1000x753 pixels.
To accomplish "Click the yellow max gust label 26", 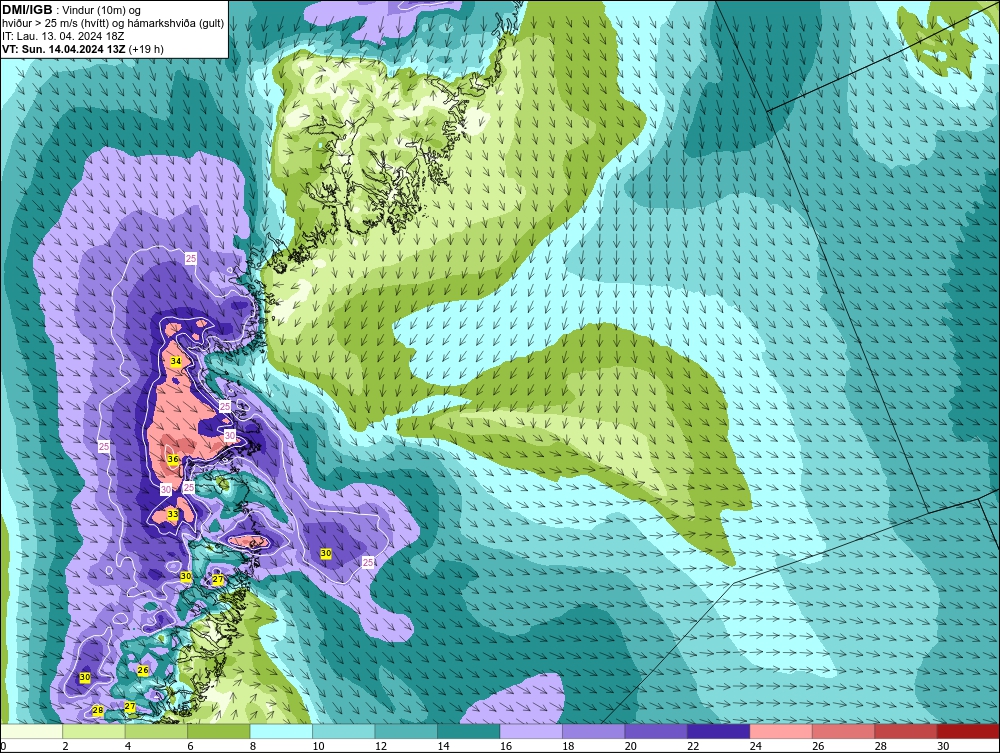I will (x=143, y=670).
